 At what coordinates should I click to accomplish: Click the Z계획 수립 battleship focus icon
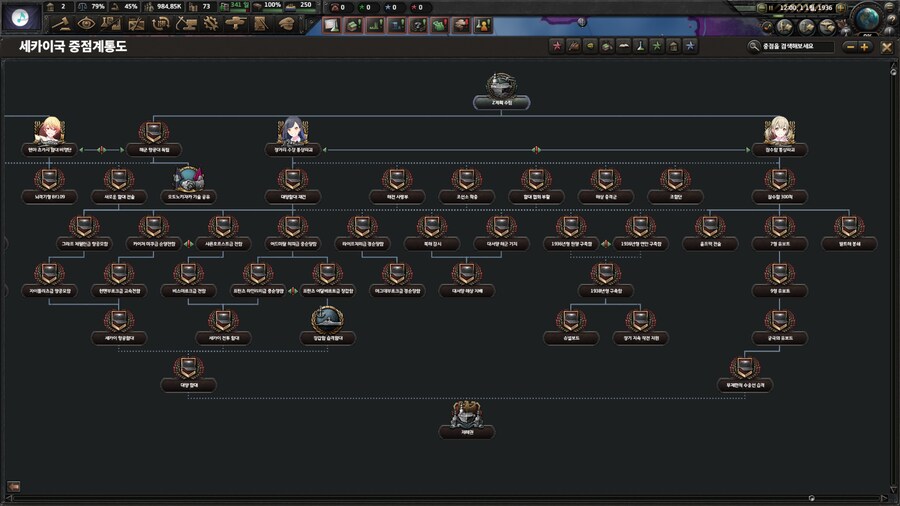(501, 85)
